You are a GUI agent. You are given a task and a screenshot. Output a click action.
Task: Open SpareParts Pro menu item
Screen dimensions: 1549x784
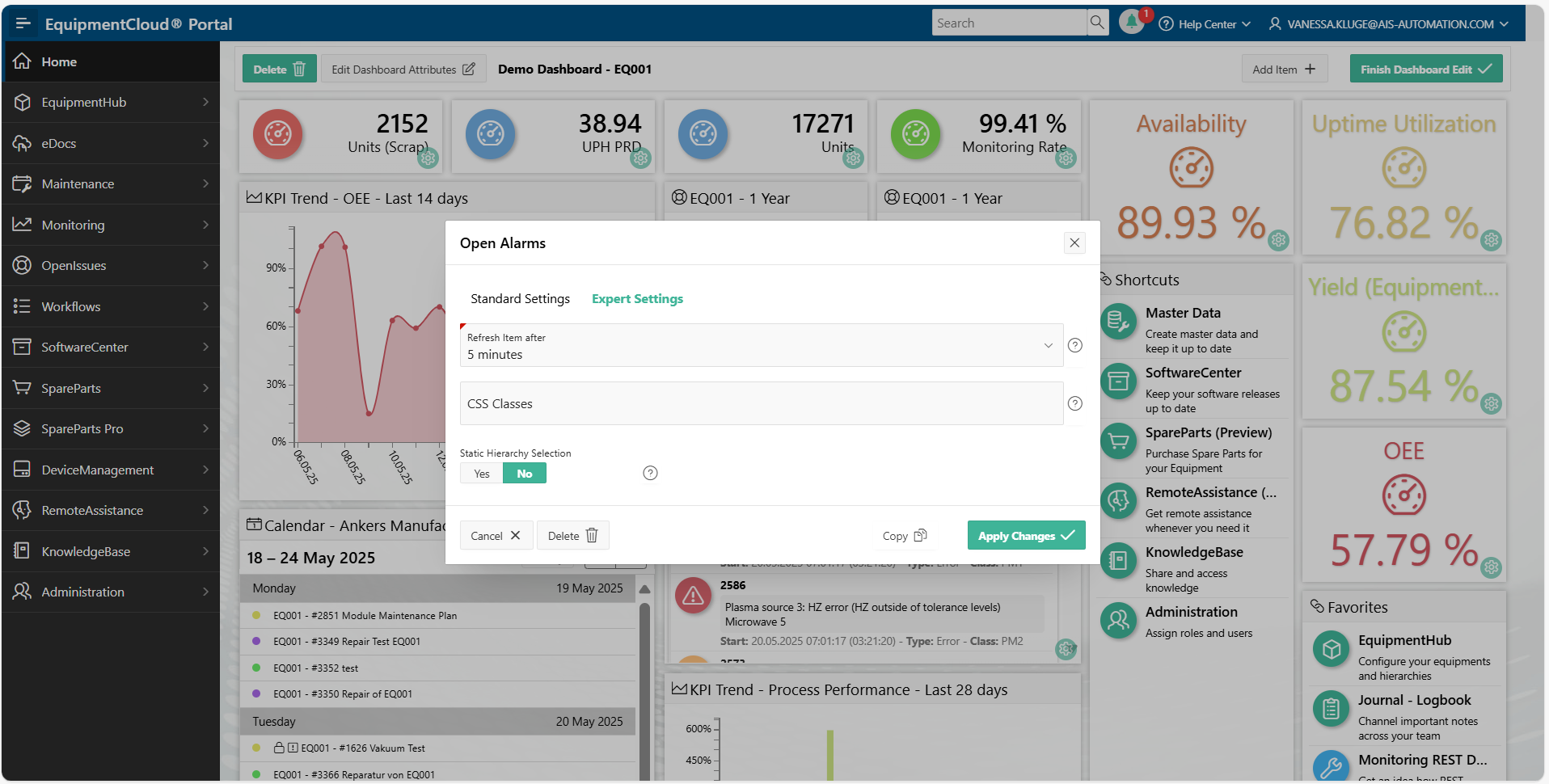[x=111, y=428]
